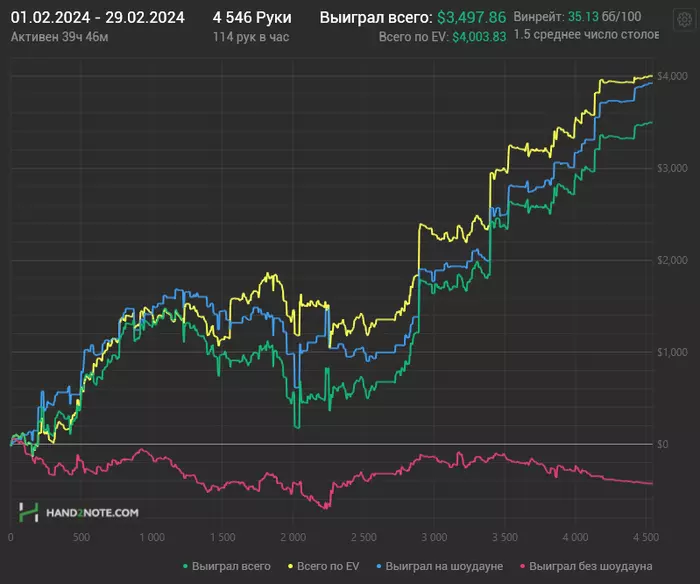Click "Выиграл всего:" header label
The image size is (700, 584).
click(376, 18)
